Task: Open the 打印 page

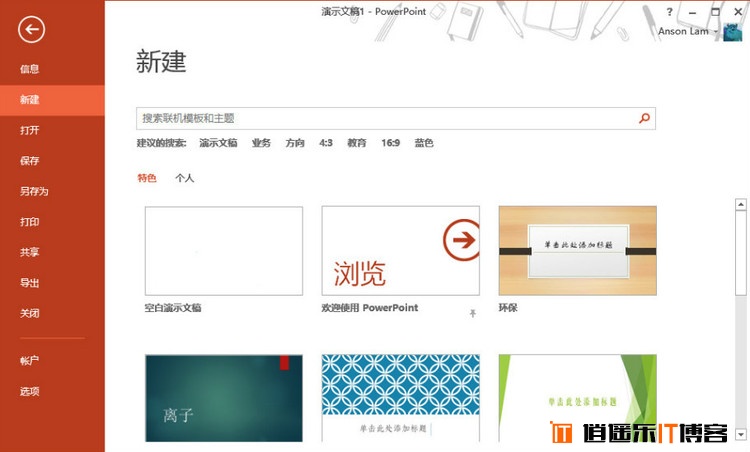Action: pos(30,222)
